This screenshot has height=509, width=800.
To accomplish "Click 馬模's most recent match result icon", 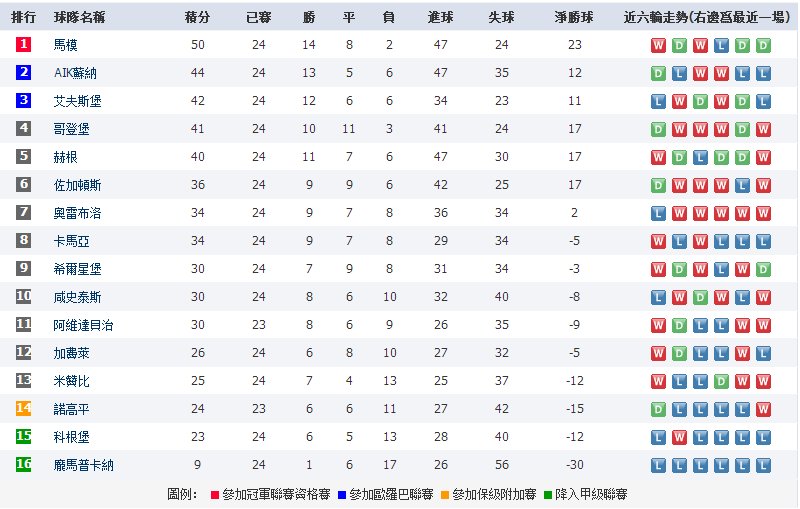I will coord(763,45).
